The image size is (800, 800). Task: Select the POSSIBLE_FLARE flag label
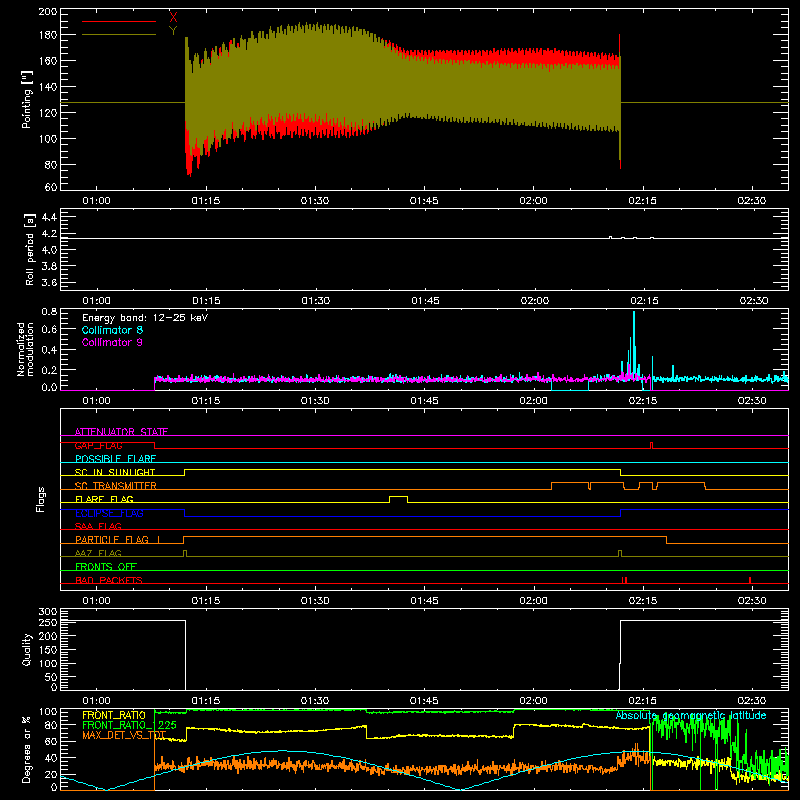[115, 459]
